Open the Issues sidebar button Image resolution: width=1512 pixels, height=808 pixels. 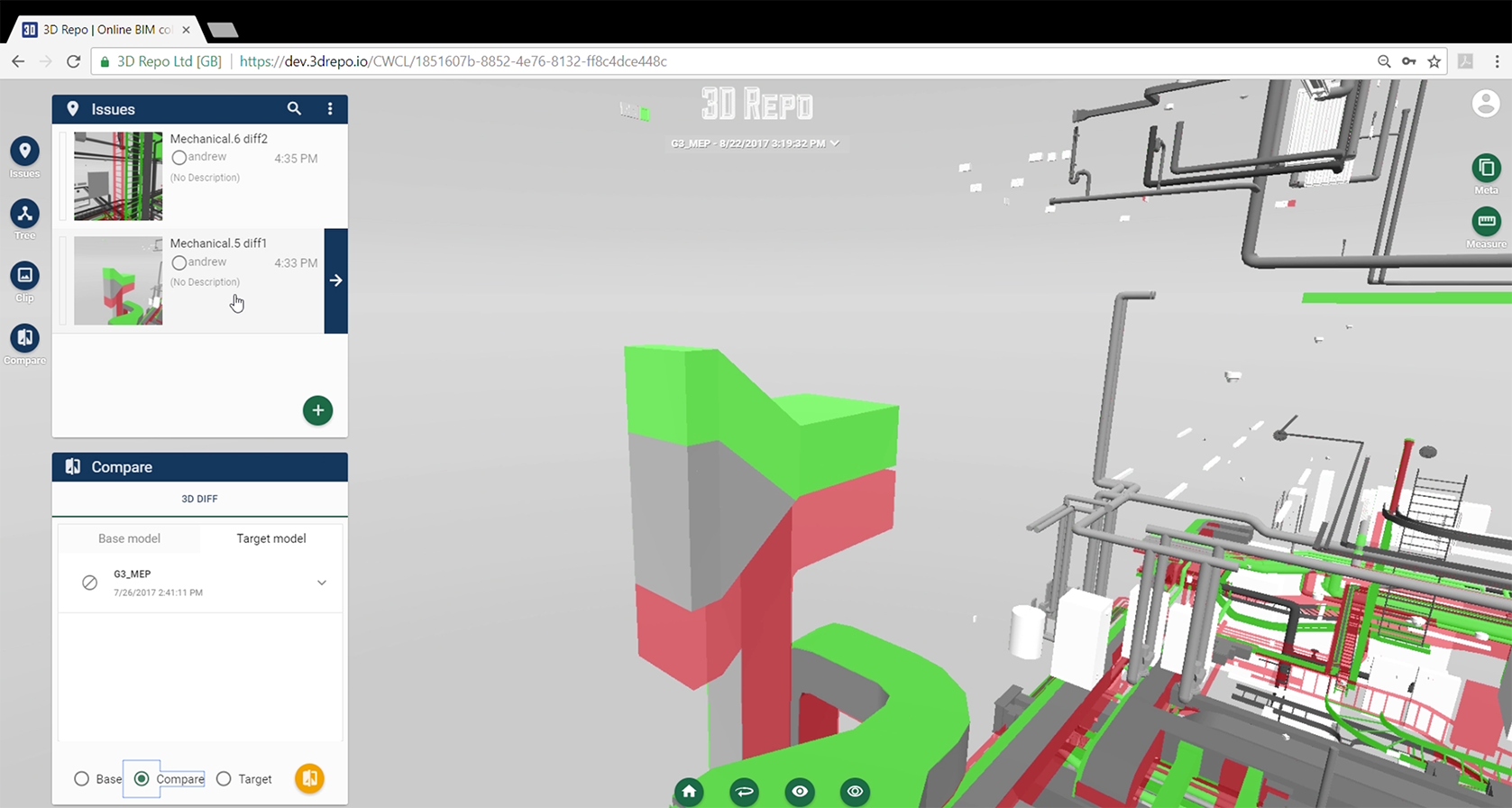point(24,151)
